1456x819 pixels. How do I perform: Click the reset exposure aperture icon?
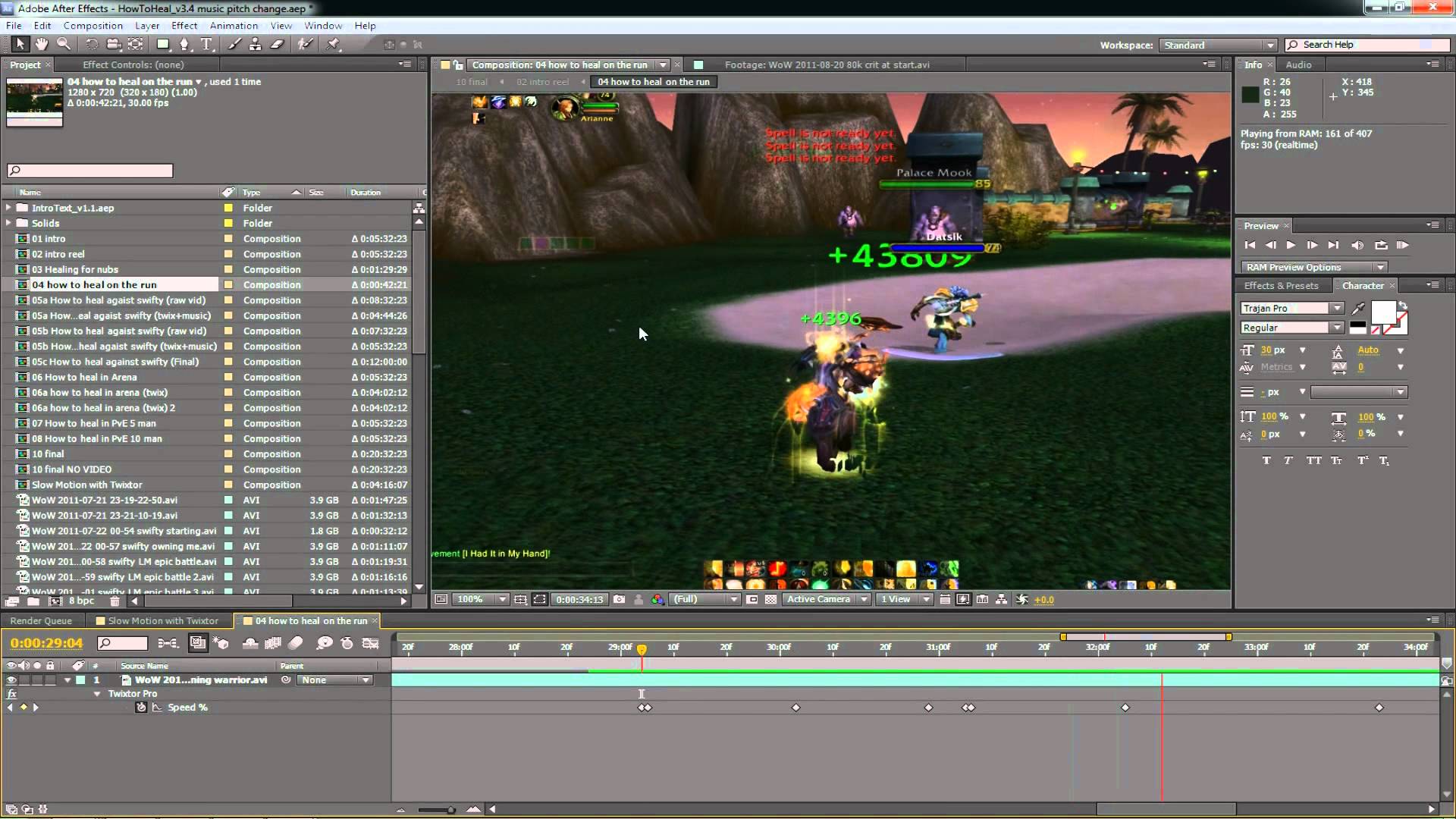coord(1022,599)
